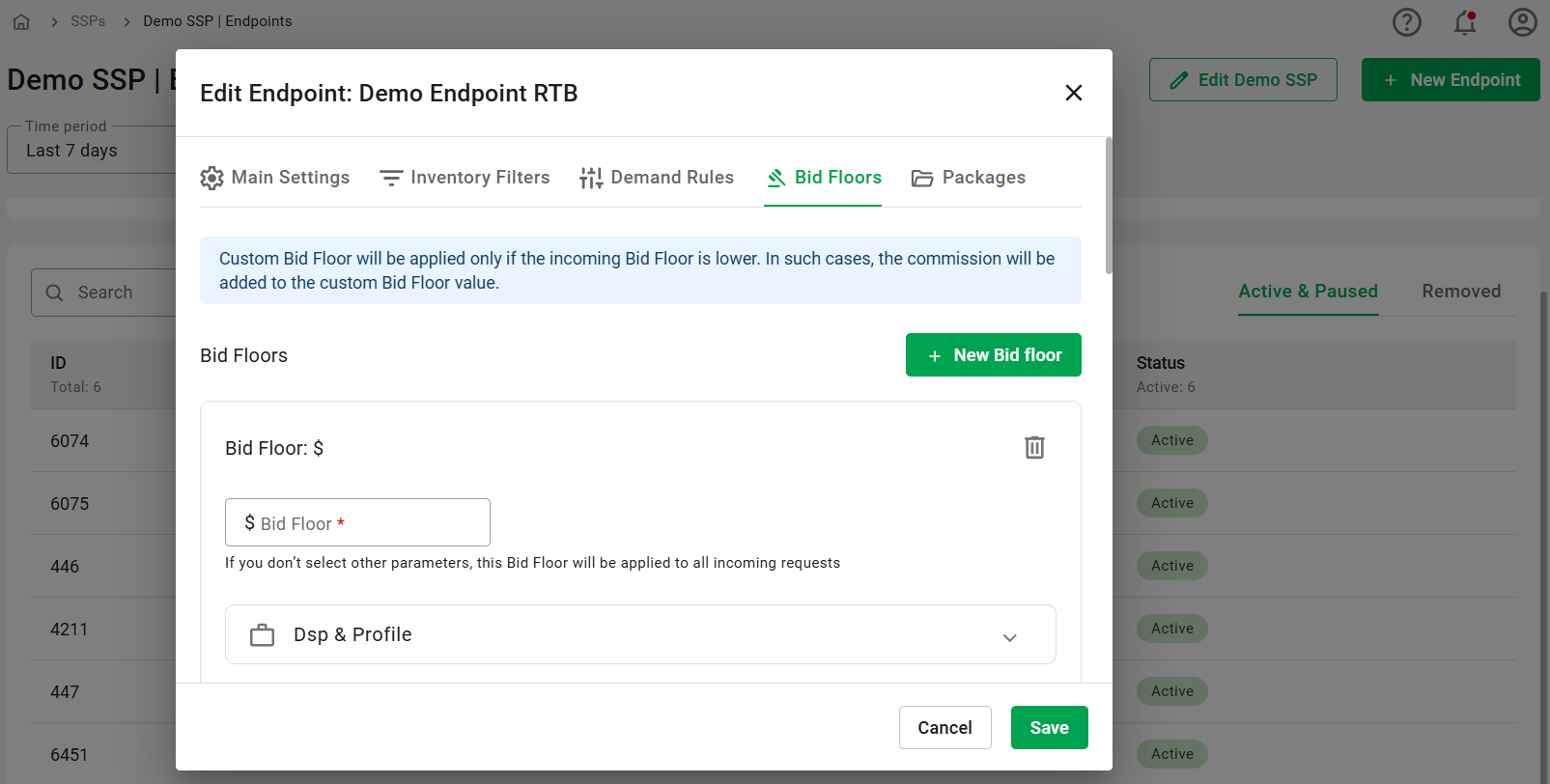This screenshot has width=1550, height=784.
Task: Open the help question mark icon
Action: tap(1406, 22)
